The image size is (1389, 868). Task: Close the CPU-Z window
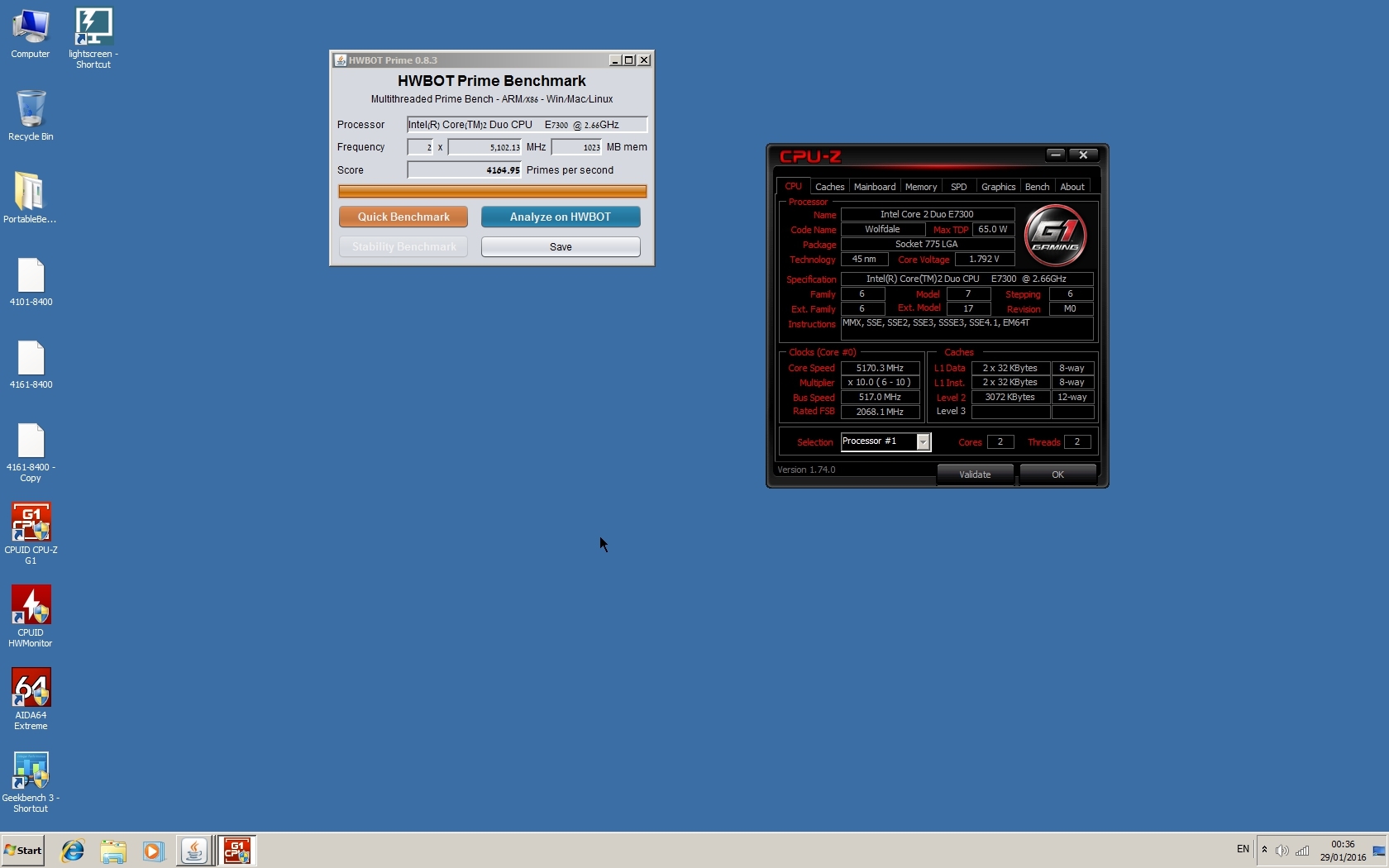click(x=1083, y=155)
